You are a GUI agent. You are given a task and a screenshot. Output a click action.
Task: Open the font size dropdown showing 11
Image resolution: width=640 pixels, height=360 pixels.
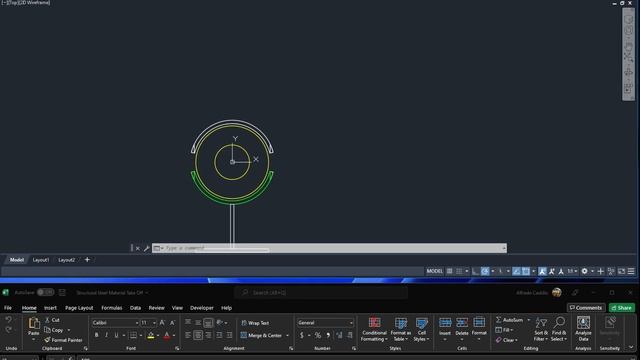tap(154, 323)
